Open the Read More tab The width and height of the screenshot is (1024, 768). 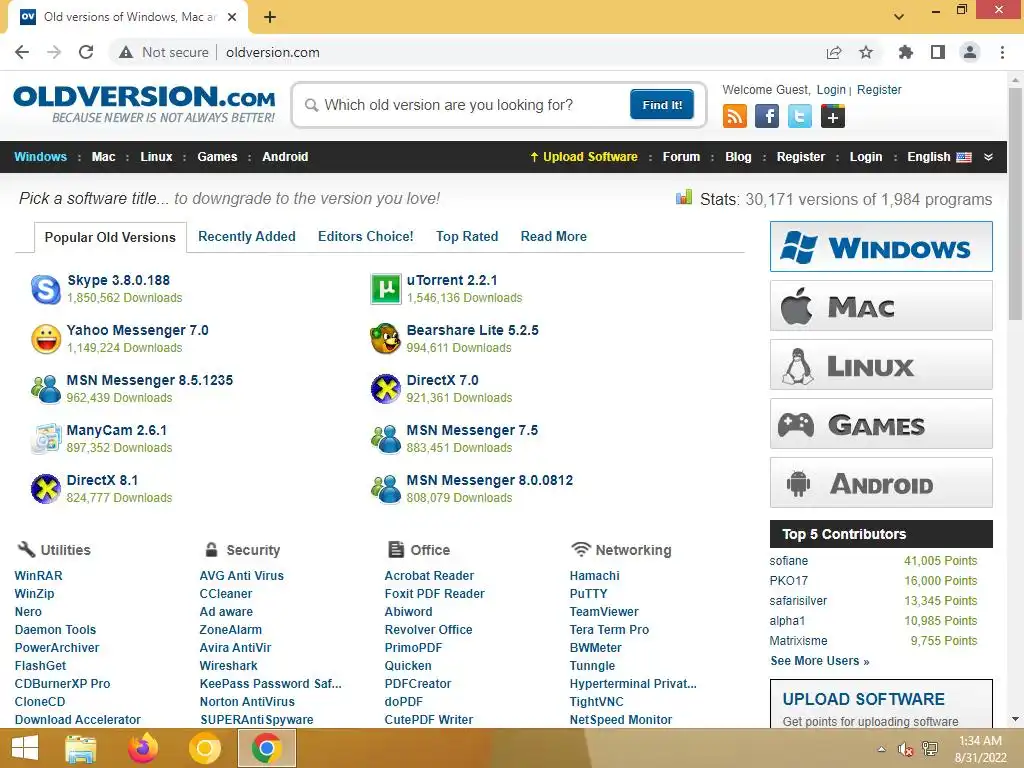pos(554,236)
